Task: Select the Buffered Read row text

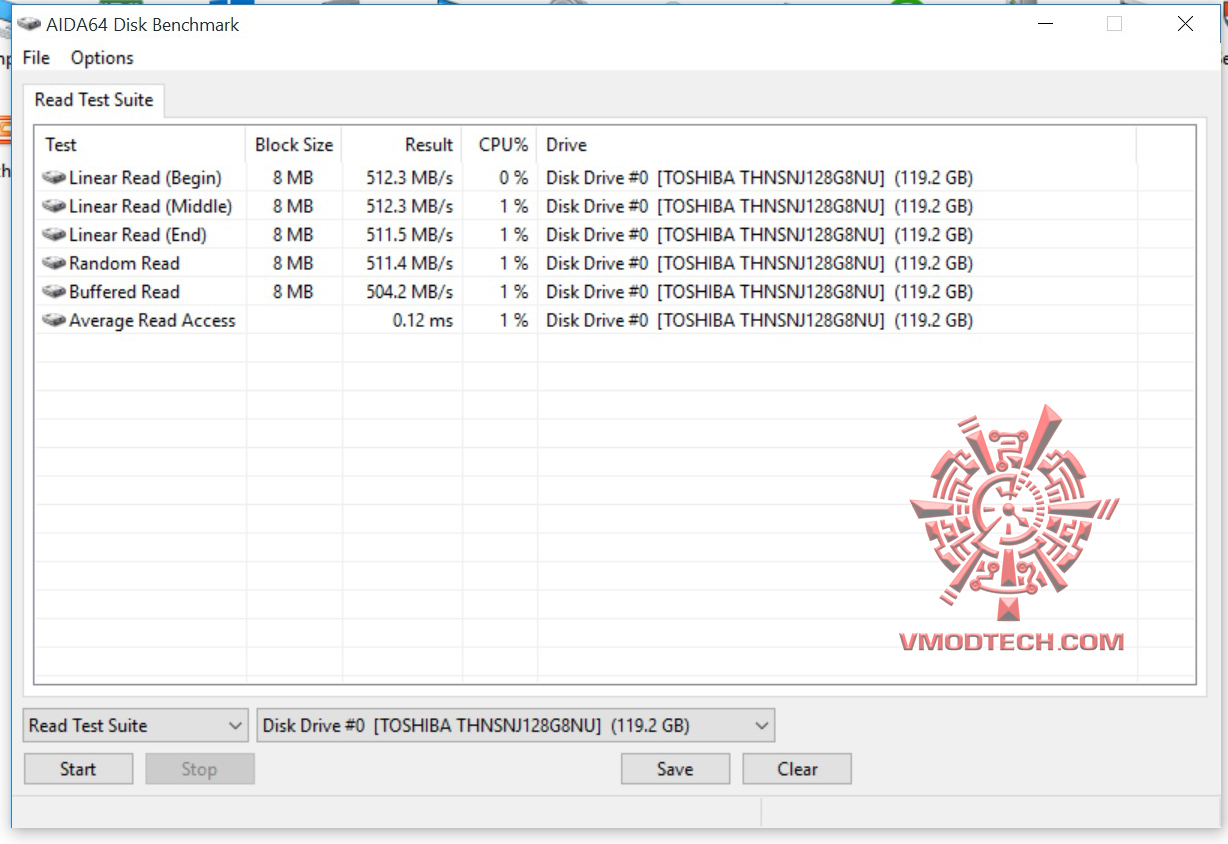Action: [x=124, y=292]
